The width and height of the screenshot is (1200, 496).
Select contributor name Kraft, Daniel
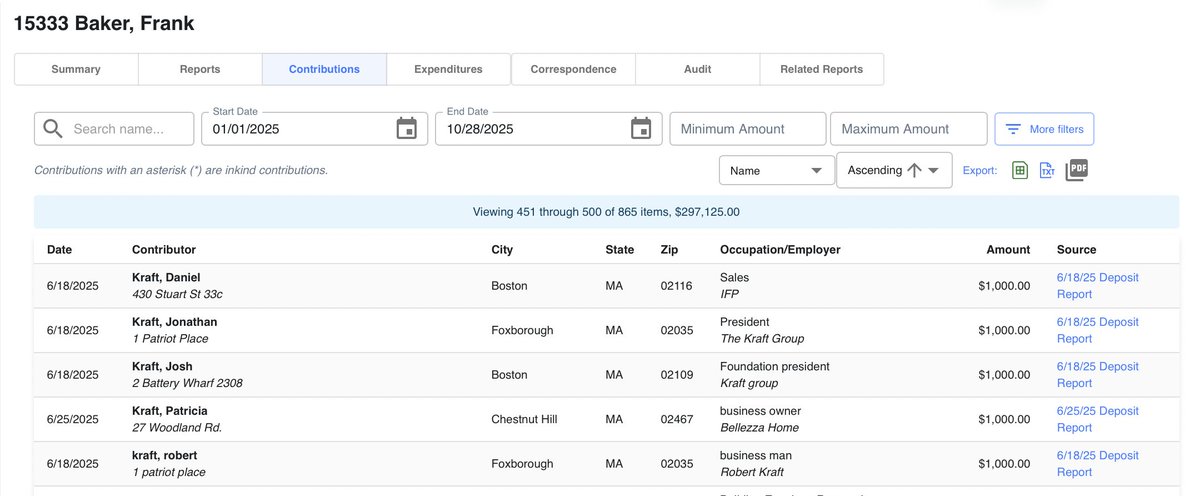click(166, 277)
